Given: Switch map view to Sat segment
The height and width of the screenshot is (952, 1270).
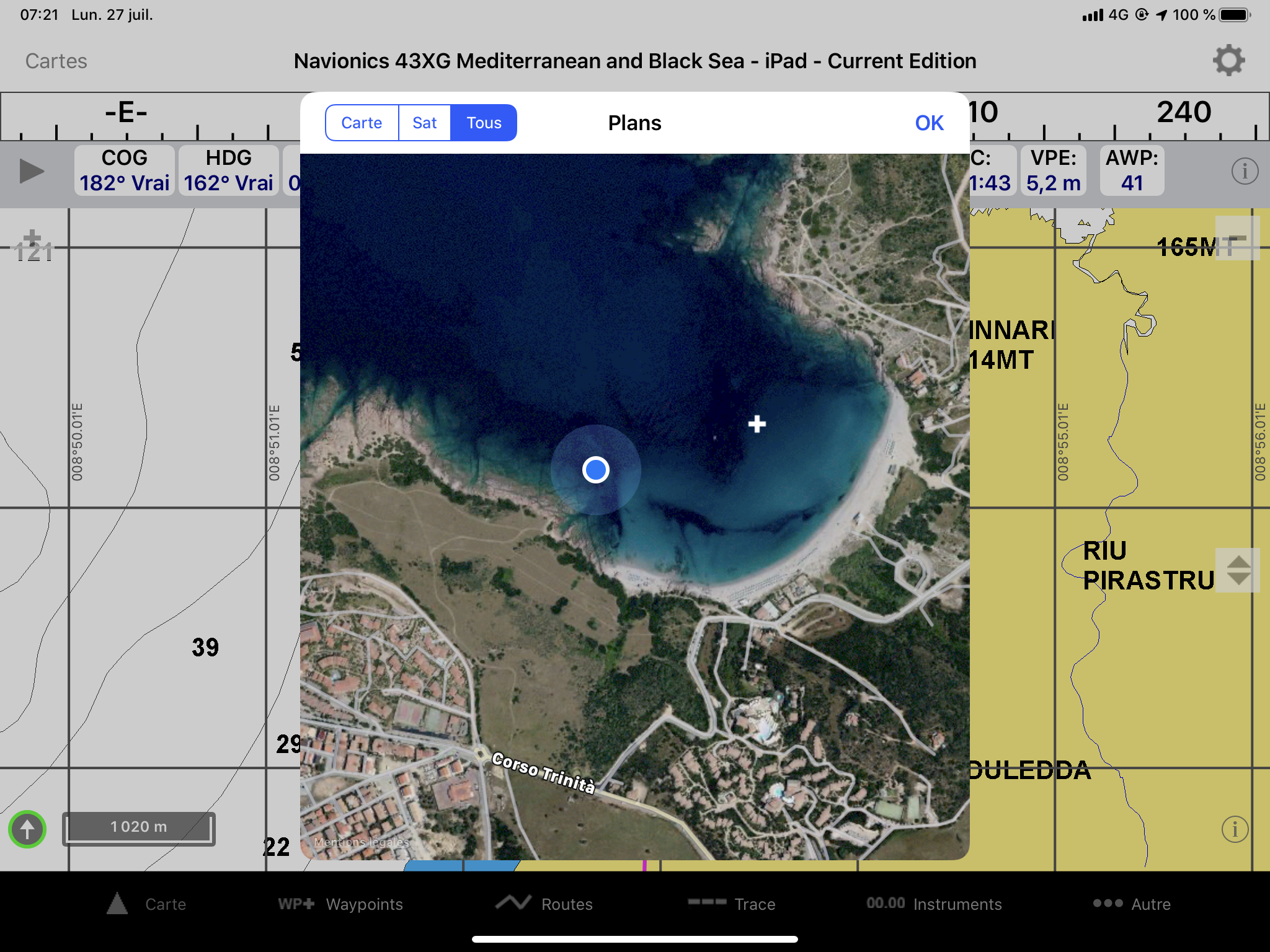Looking at the screenshot, I should [x=425, y=123].
